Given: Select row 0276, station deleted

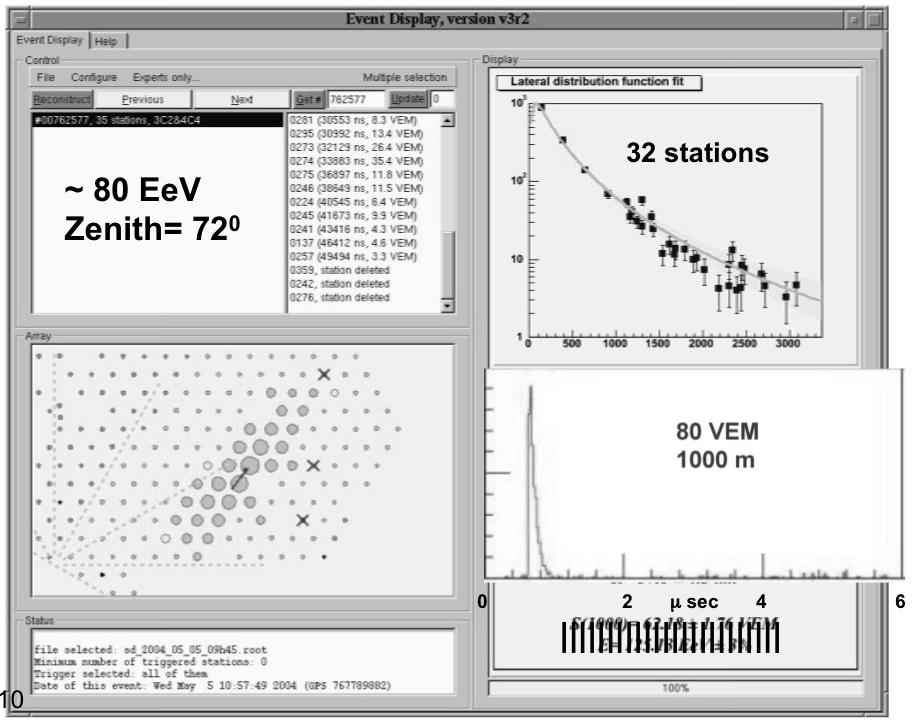Looking at the screenshot, I should tap(340, 298).
